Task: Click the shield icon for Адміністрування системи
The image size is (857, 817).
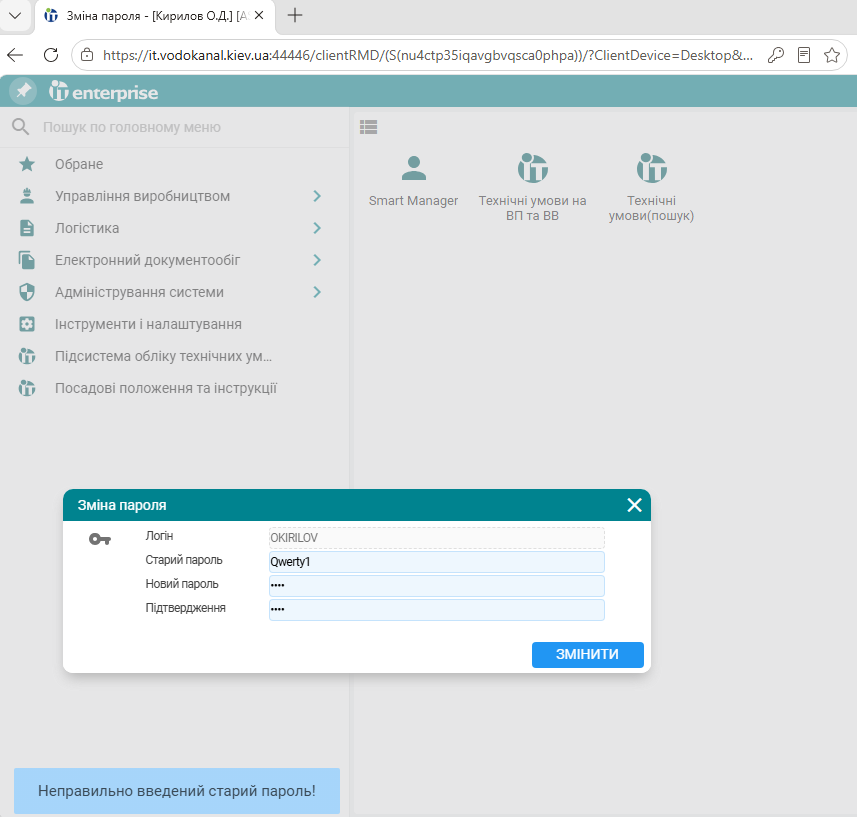Action: click(x=27, y=292)
